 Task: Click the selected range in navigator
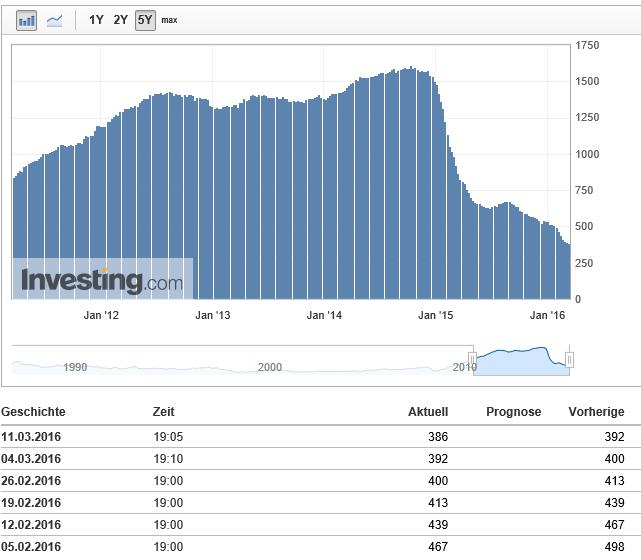522,358
